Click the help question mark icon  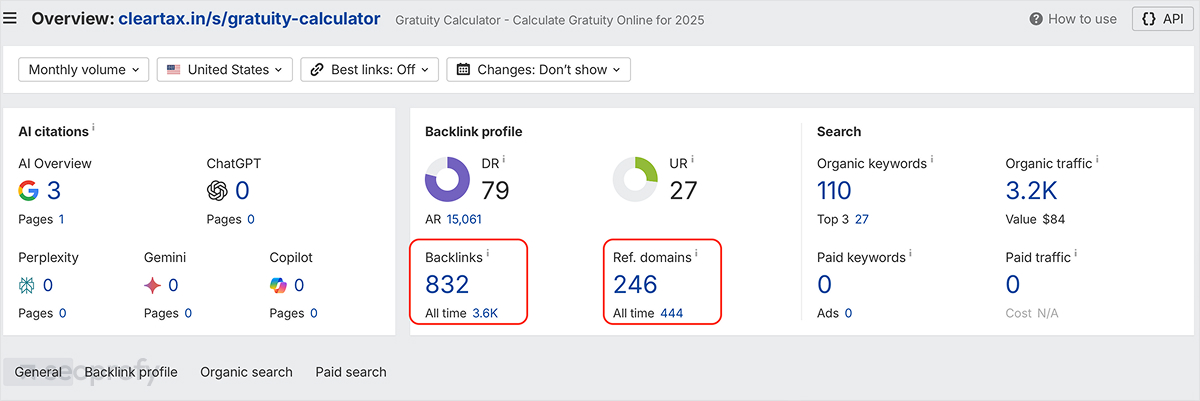pyautogui.click(x=1037, y=19)
